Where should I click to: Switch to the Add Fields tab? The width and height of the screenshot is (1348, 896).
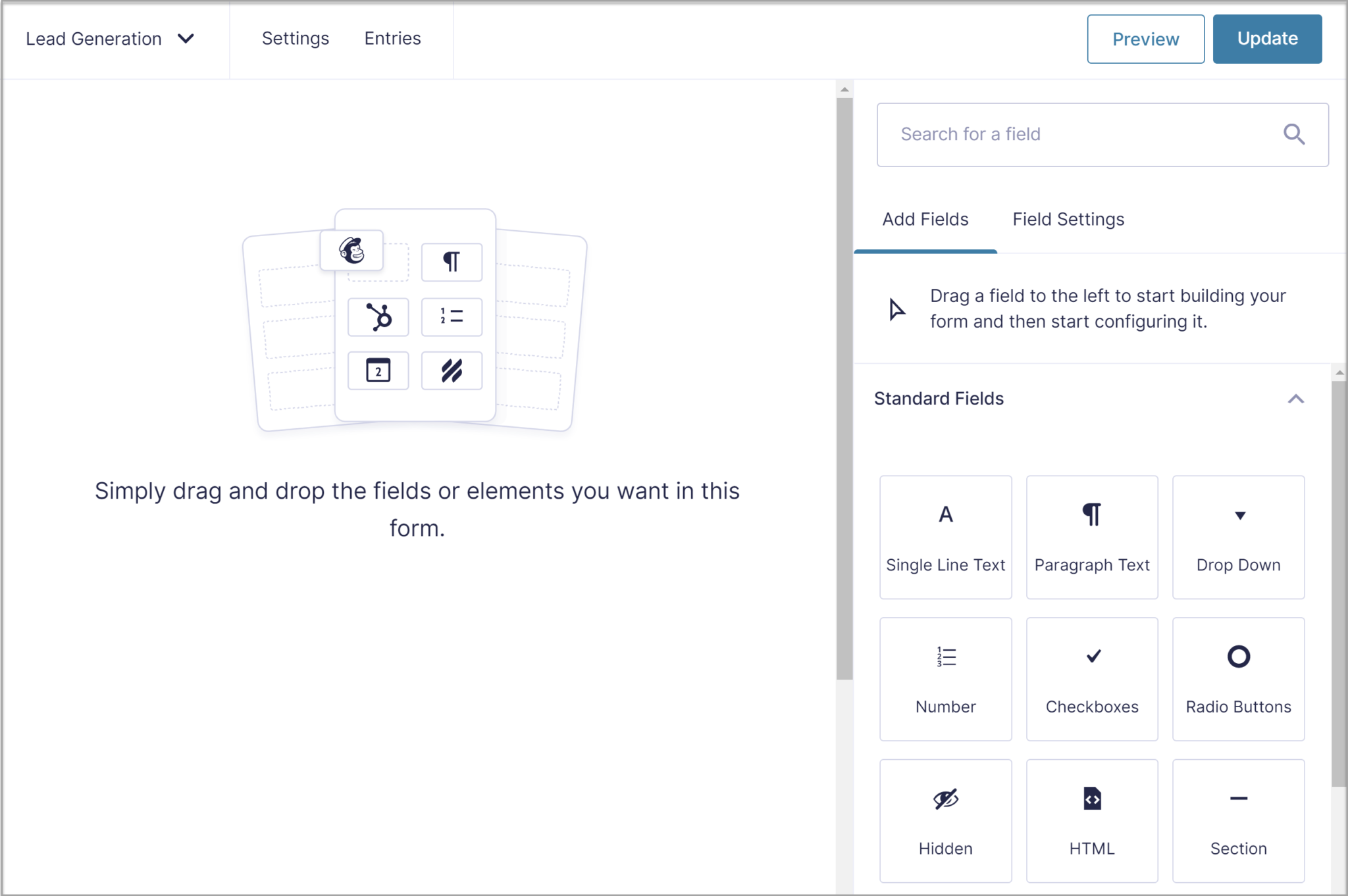[x=924, y=219]
